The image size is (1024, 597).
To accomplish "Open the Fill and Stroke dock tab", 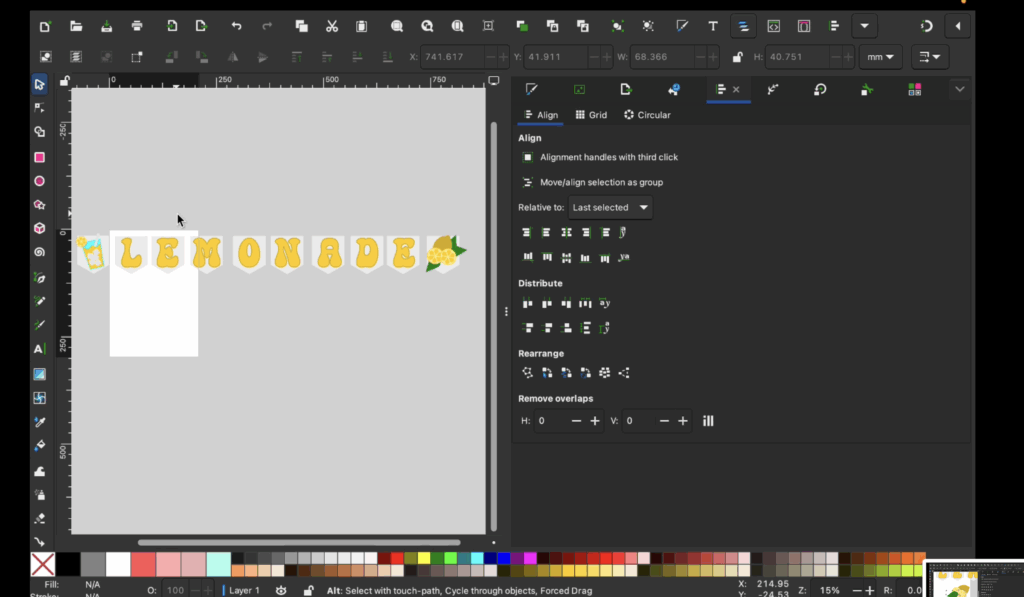I will pos(532,89).
